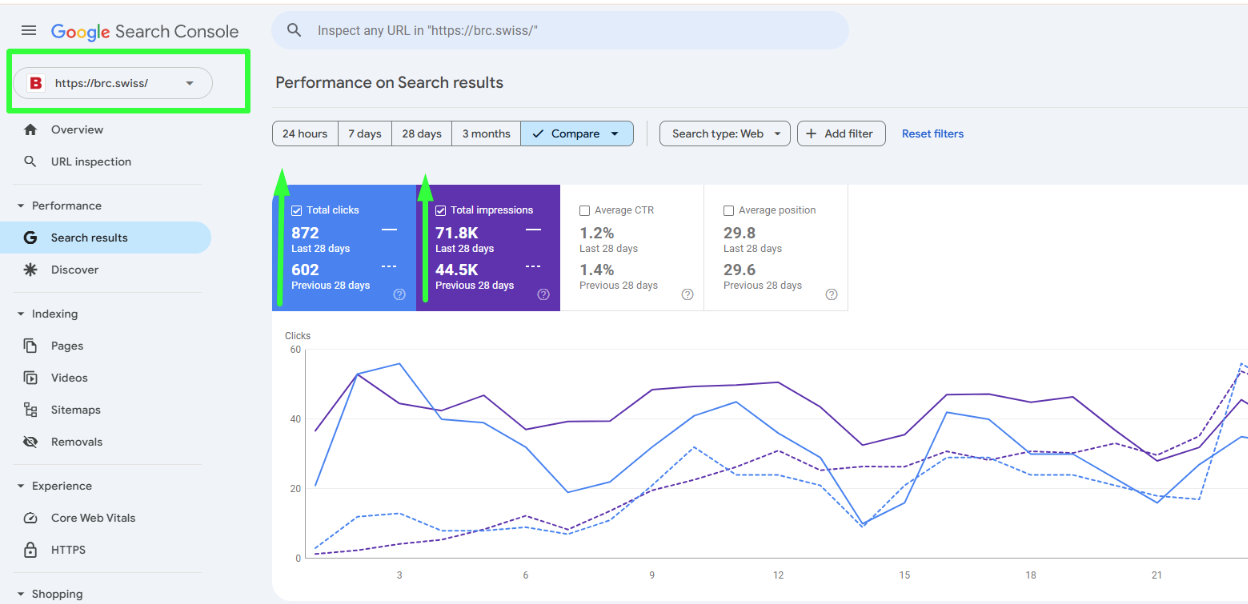Enable the Average CTR checkbox

pyautogui.click(x=585, y=211)
